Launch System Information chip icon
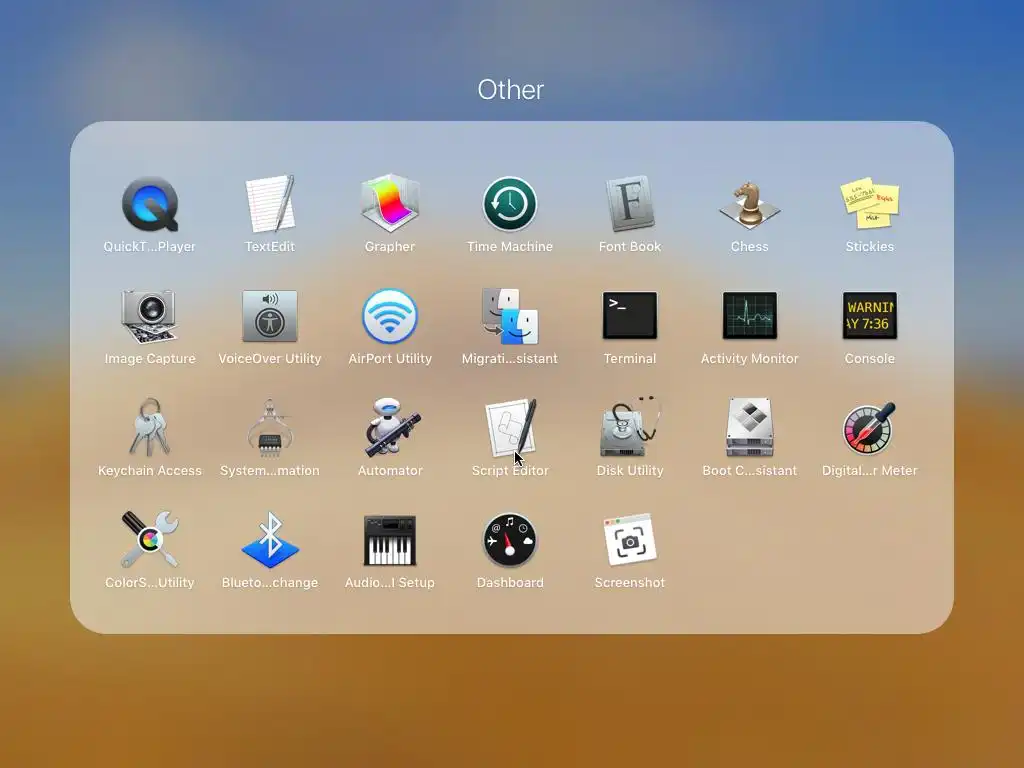 (270, 428)
